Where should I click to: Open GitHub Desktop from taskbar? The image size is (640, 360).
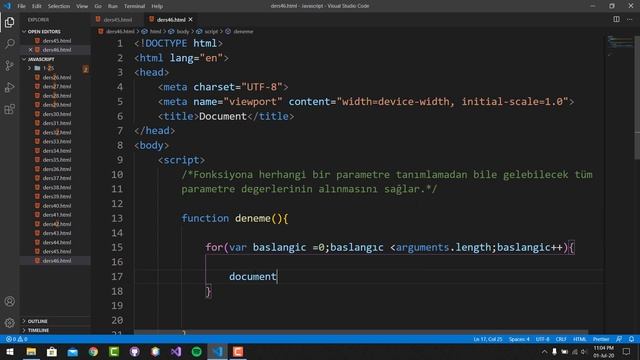point(135,352)
